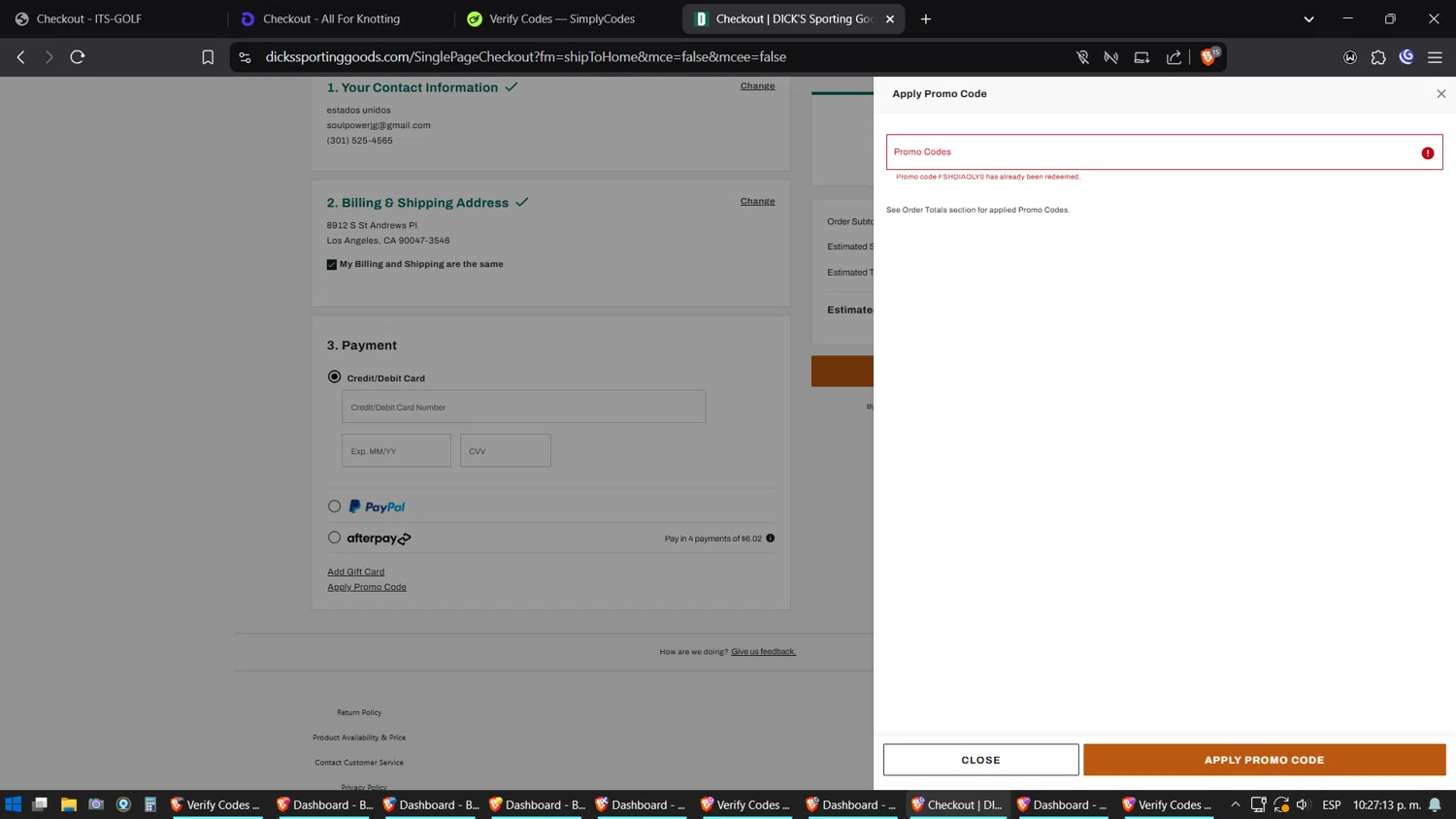Close the DICK'S Sporting Goods tab
Screen dimensions: 1456x819
[x=890, y=18]
